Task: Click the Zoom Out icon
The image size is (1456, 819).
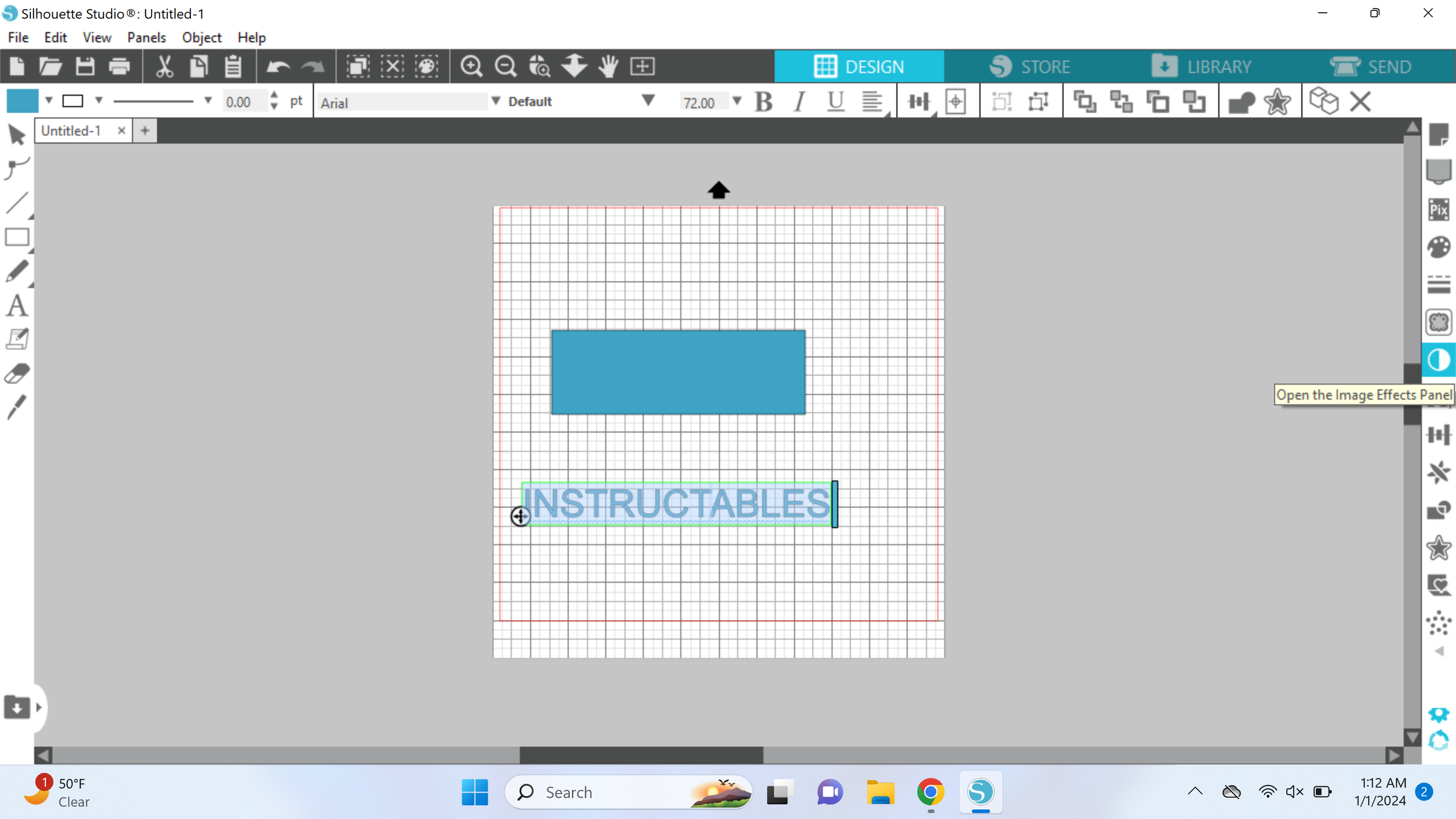Action: (505, 66)
